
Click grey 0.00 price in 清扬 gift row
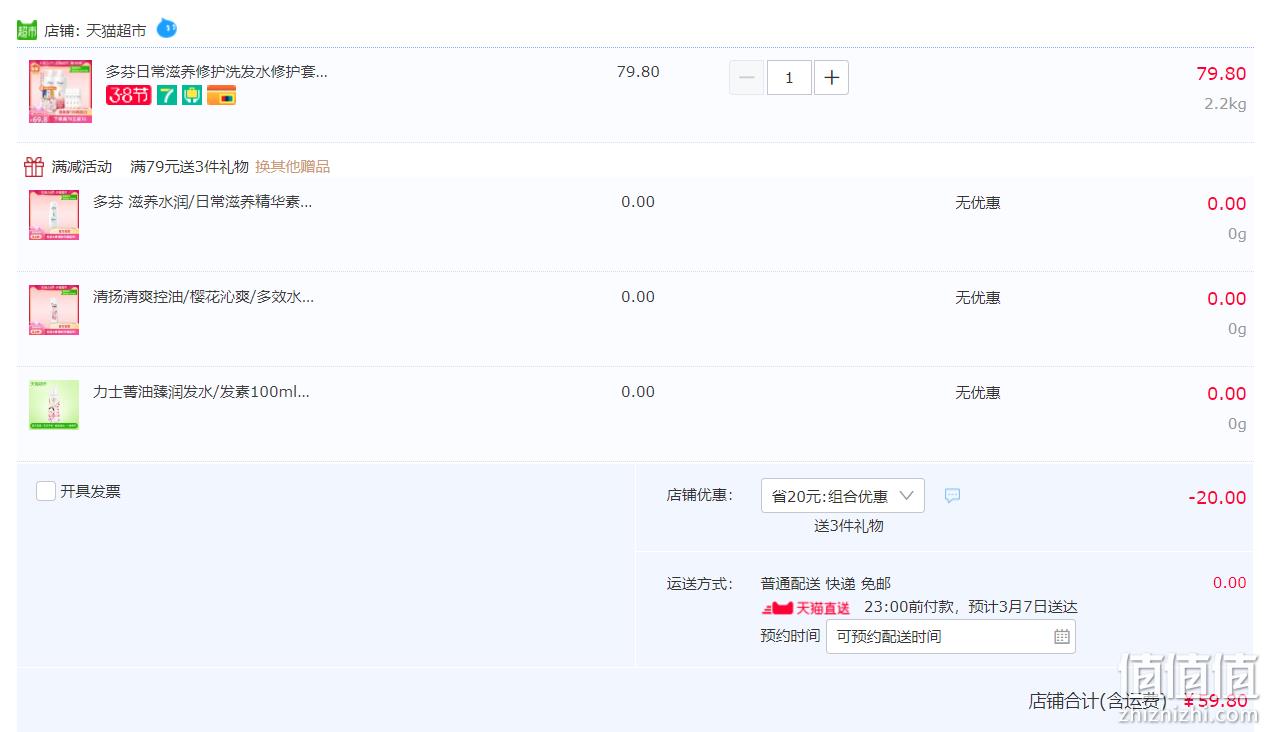pos(638,297)
